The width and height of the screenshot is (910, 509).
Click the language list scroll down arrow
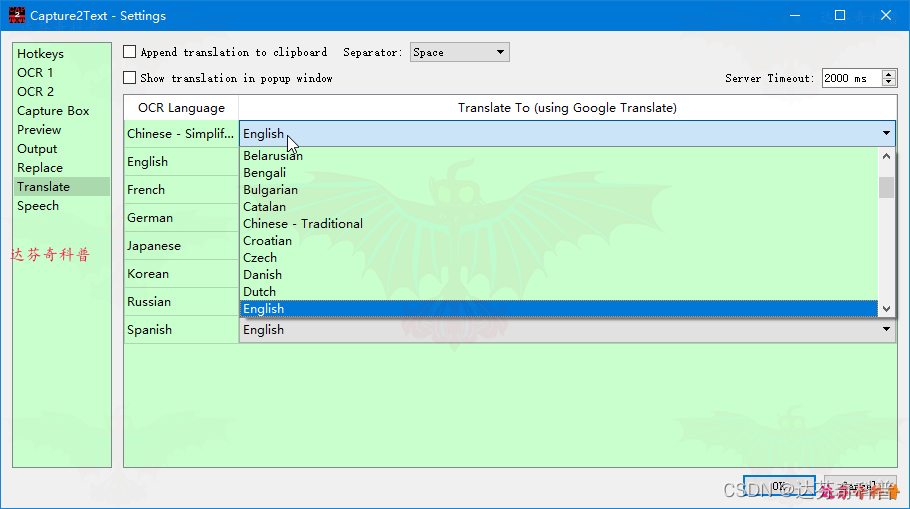coord(886,309)
